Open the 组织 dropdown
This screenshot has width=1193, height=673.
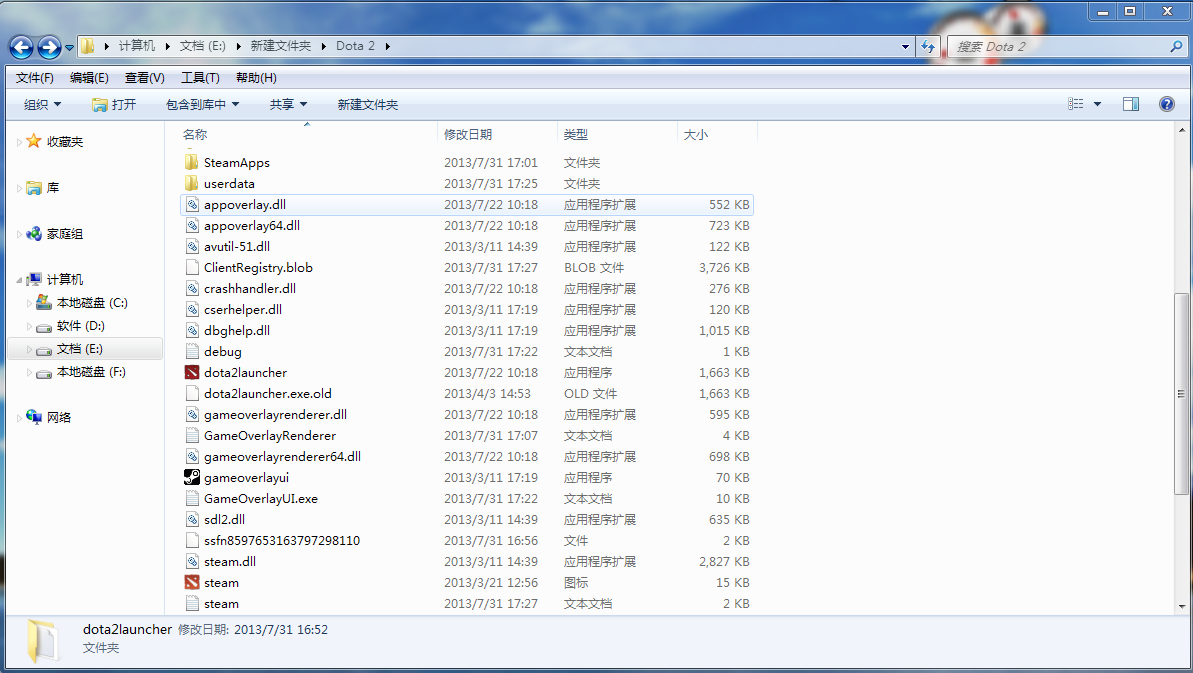43,104
